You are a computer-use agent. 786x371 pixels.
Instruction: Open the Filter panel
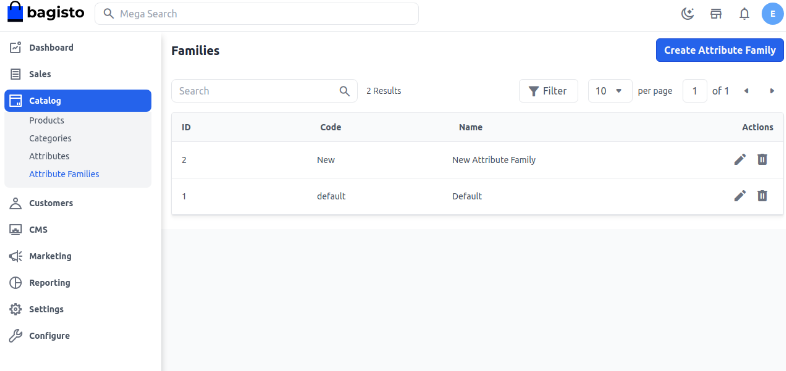click(548, 91)
